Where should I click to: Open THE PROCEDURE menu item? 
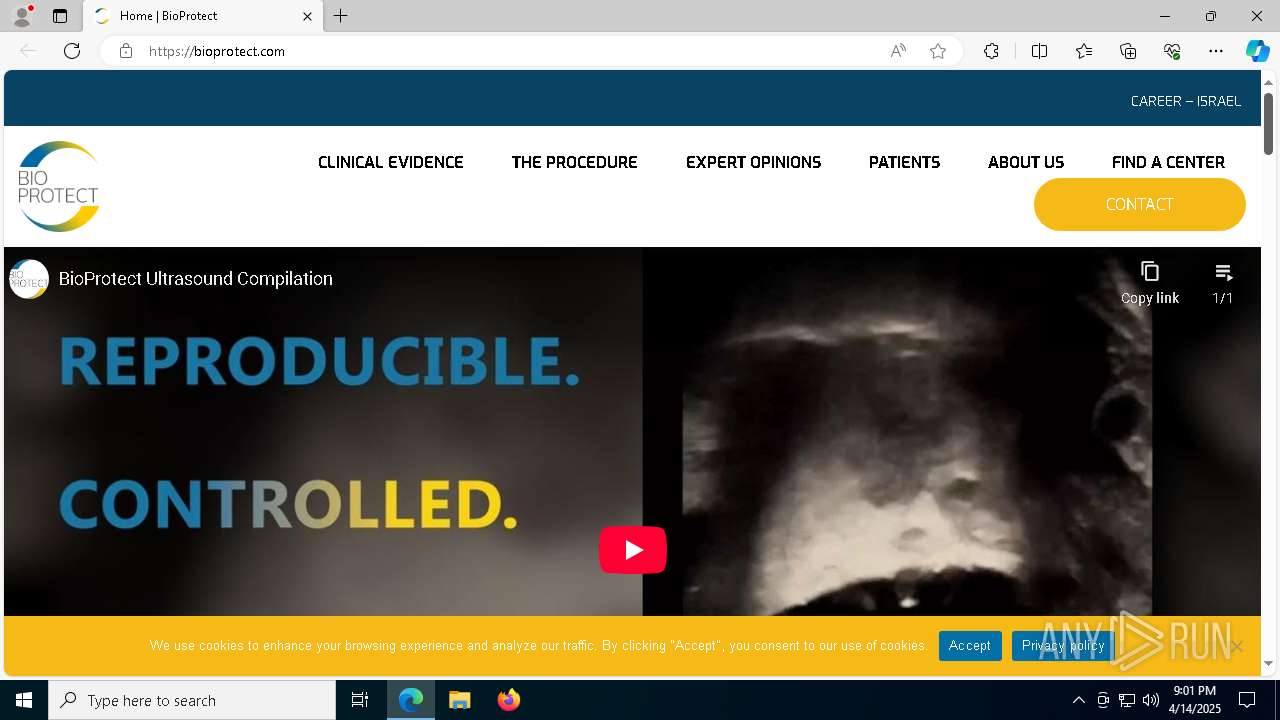(x=574, y=162)
